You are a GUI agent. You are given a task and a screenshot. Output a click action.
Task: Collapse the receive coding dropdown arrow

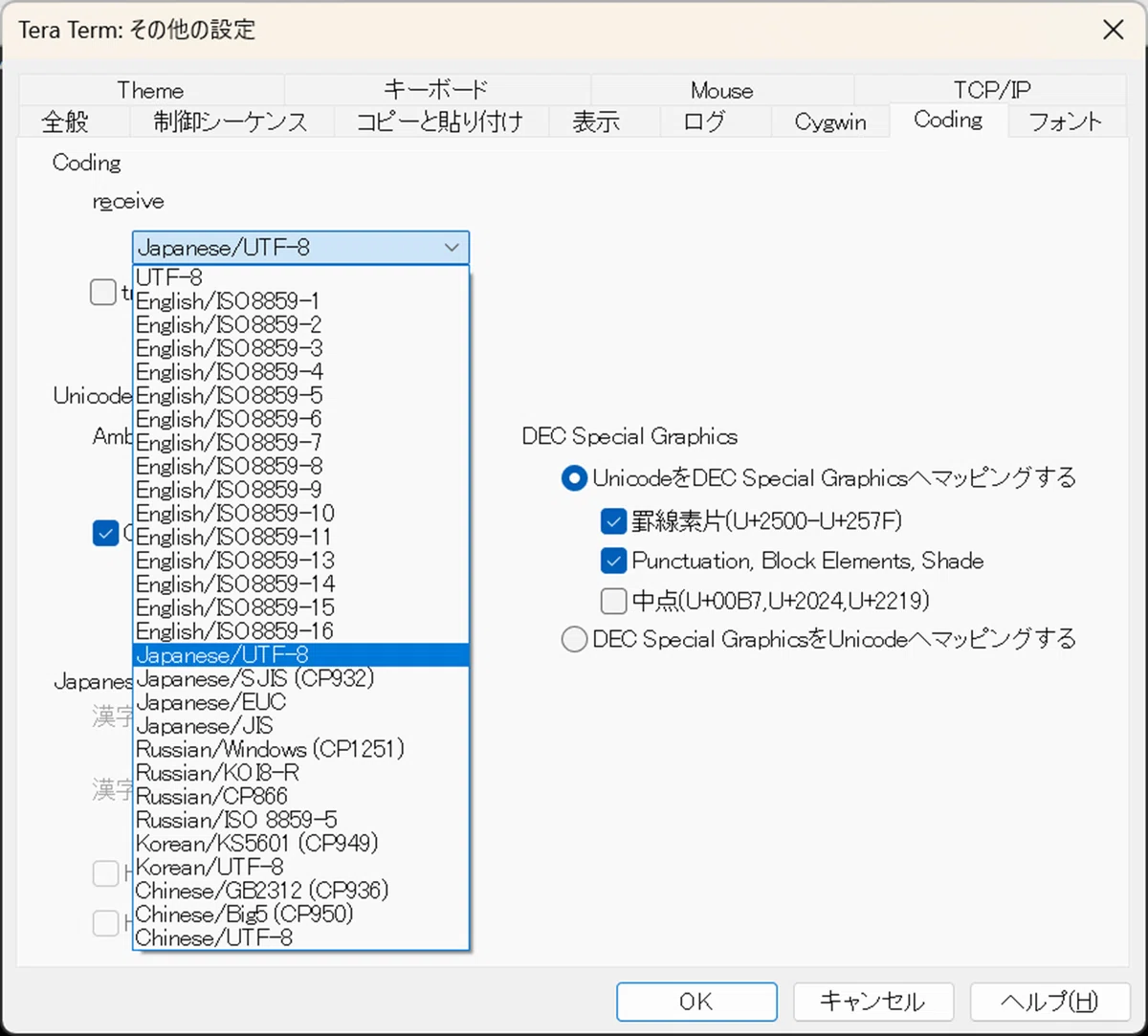point(452,248)
